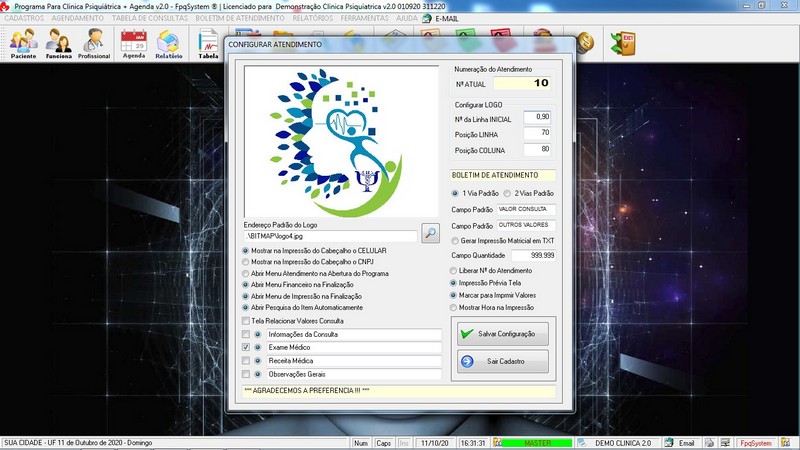Click the 16:31:31 clock in status bar
Image resolution: width=800 pixels, height=450 pixels.
pyautogui.click(x=473, y=443)
